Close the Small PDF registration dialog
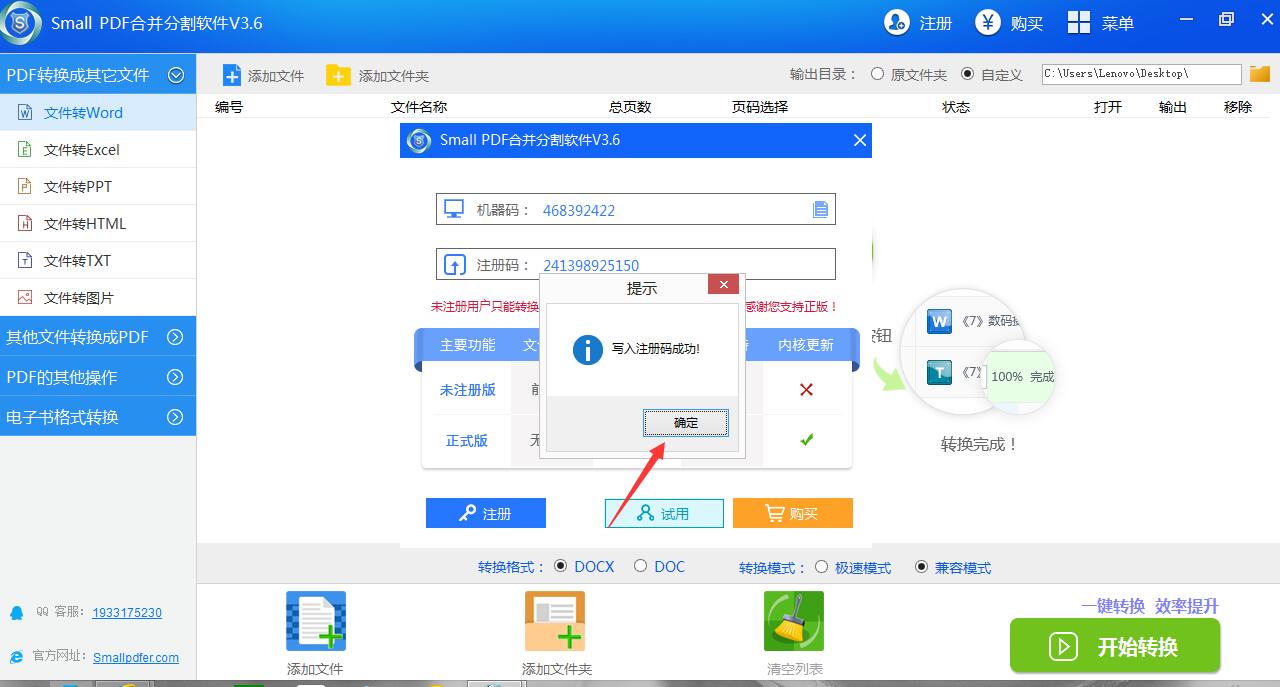Screen dimensions: 1280x687 coord(860,141)
